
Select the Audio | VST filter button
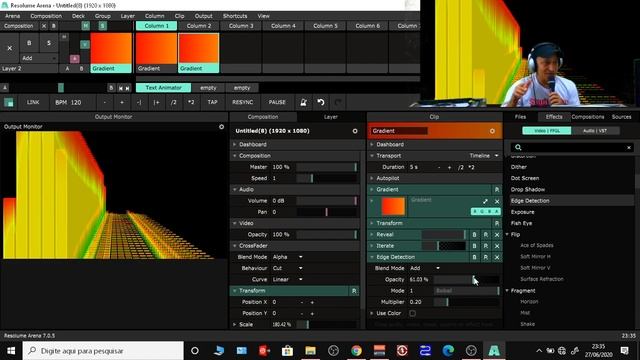point(595,131)
